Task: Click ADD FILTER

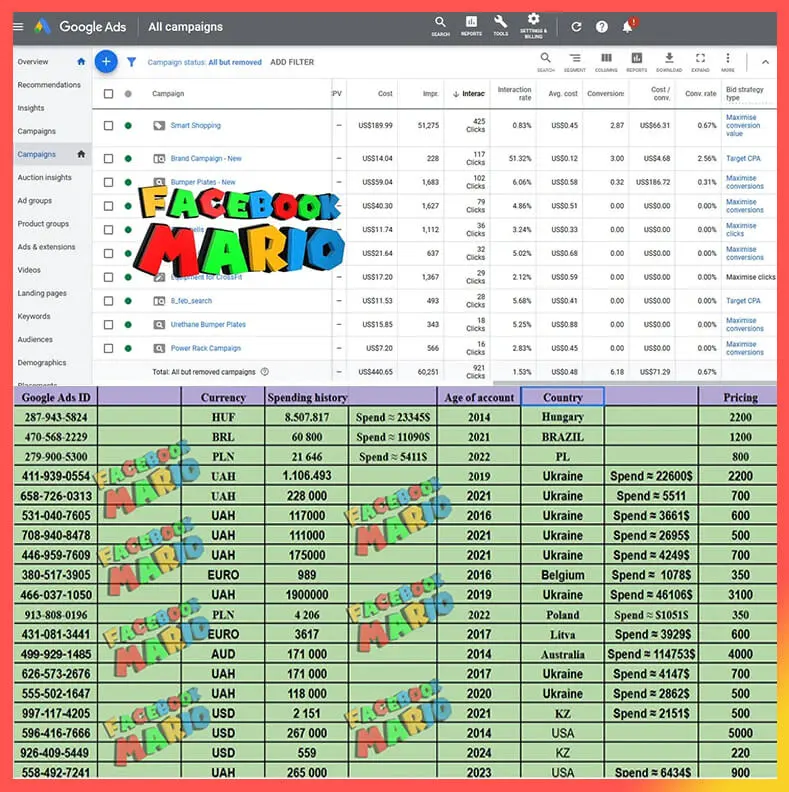Action: [292, 62]
